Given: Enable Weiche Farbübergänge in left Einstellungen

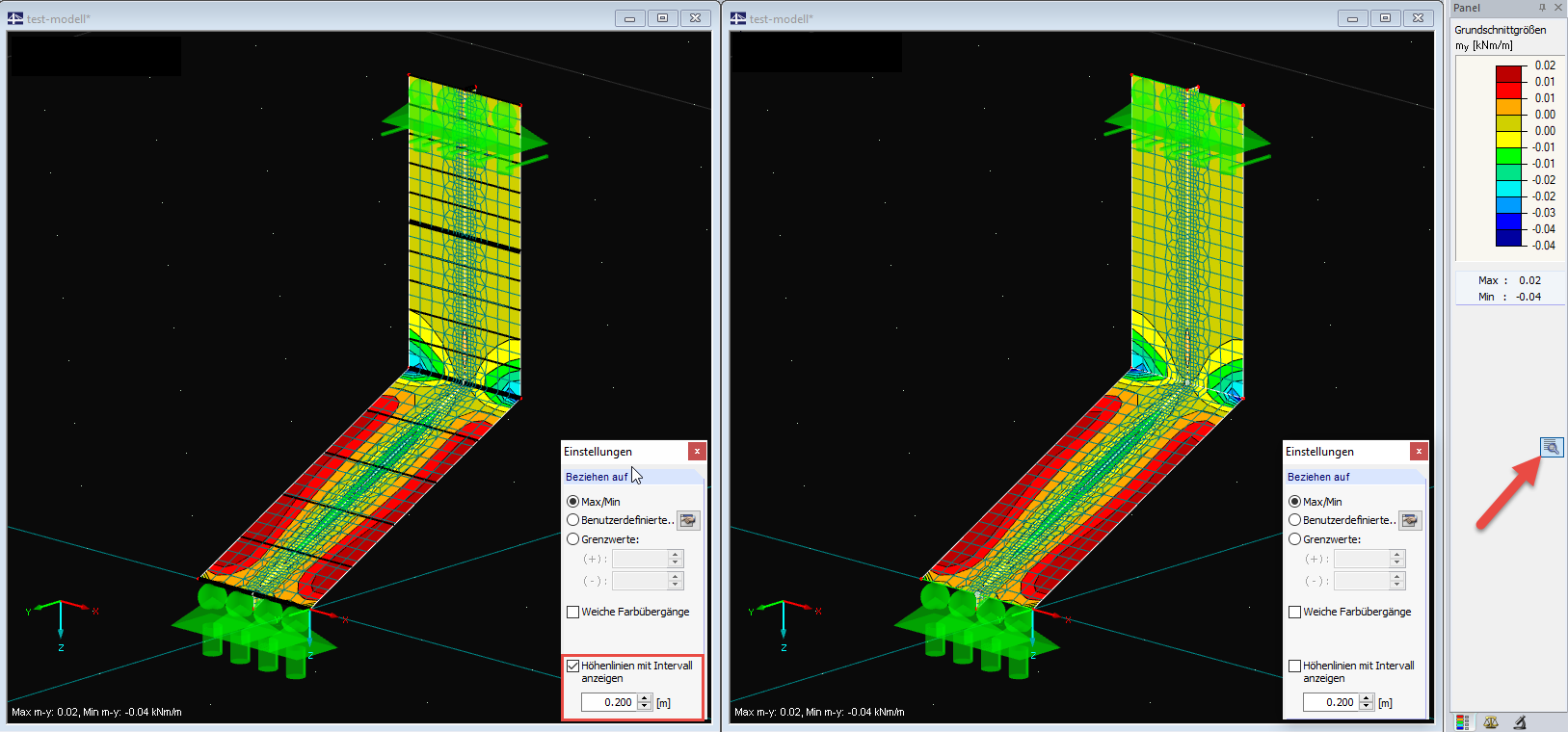Looking at the screenshot, I should (572, 612).
